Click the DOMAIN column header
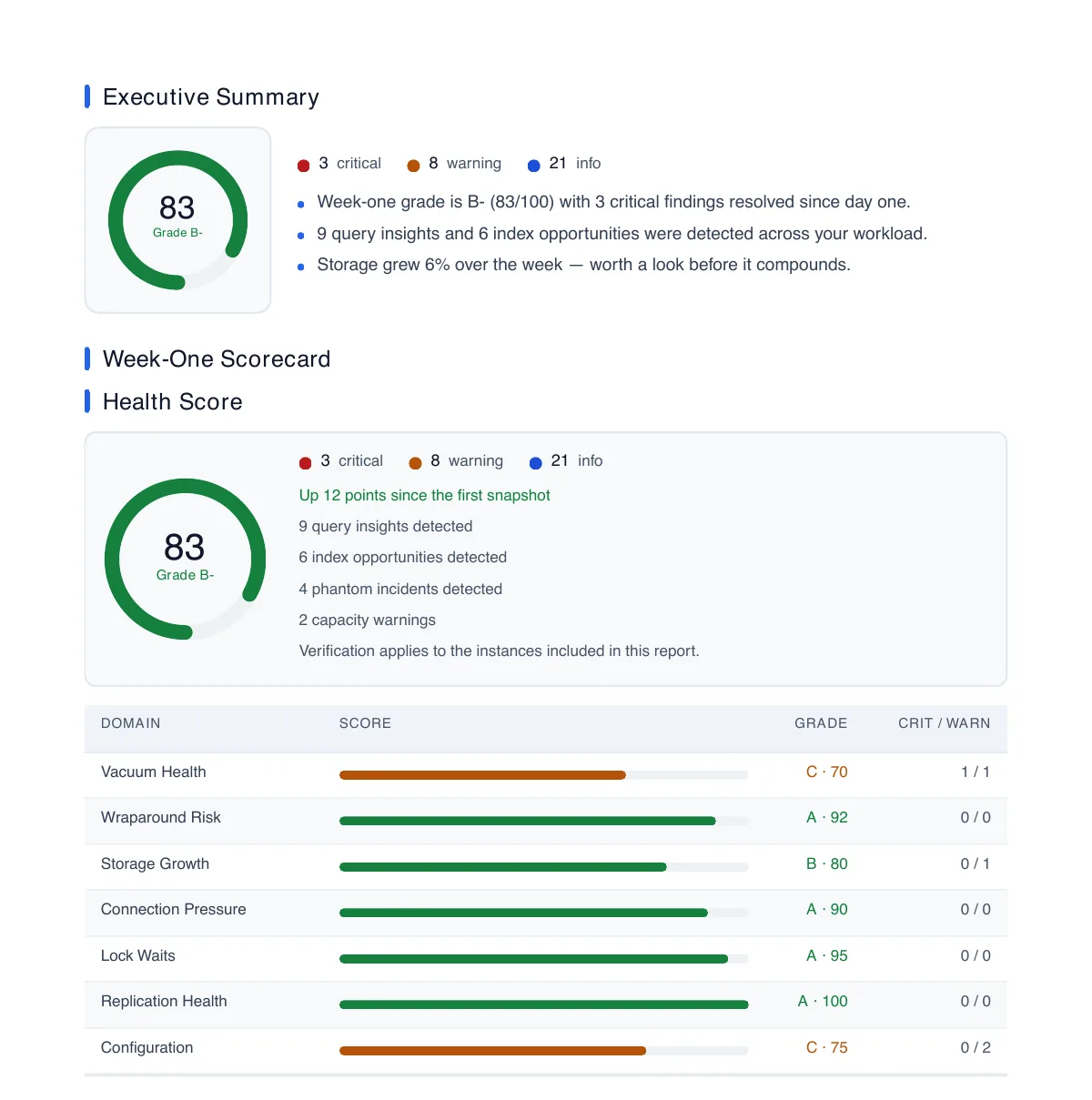 [131, 723]
